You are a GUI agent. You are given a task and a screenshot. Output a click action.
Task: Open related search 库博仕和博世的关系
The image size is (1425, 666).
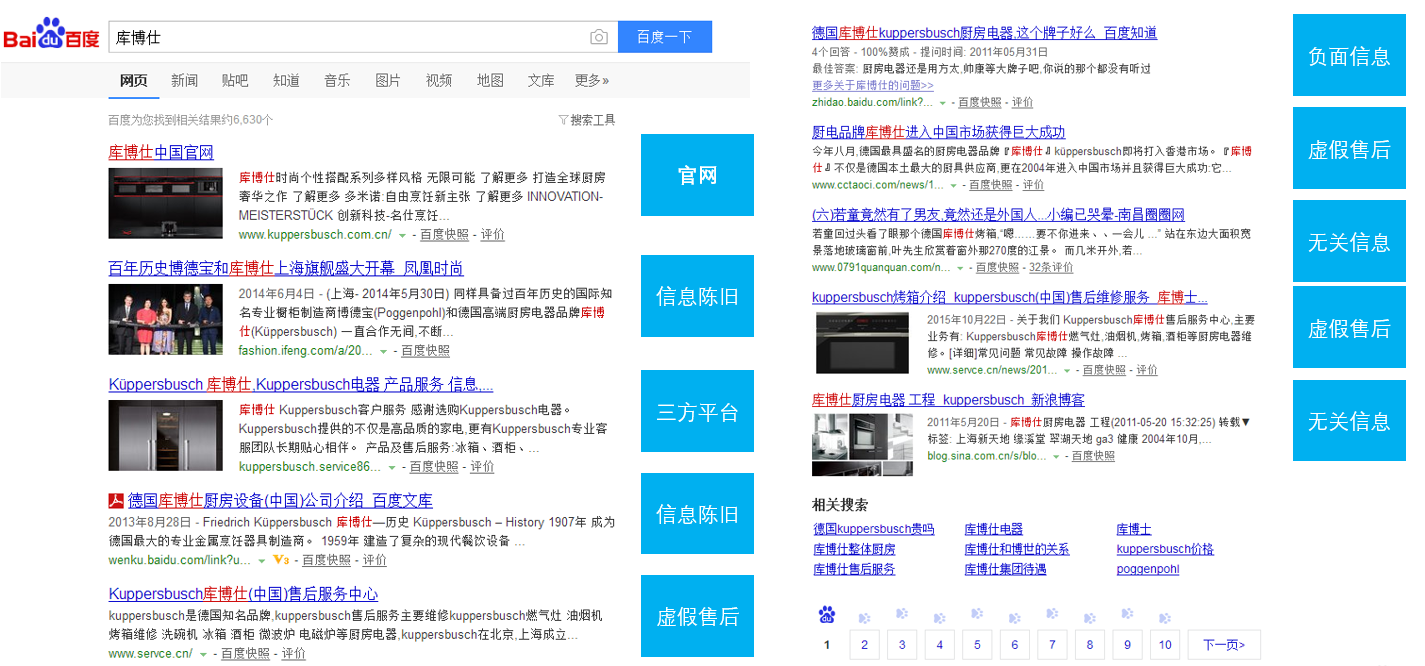click(1017, 549)
